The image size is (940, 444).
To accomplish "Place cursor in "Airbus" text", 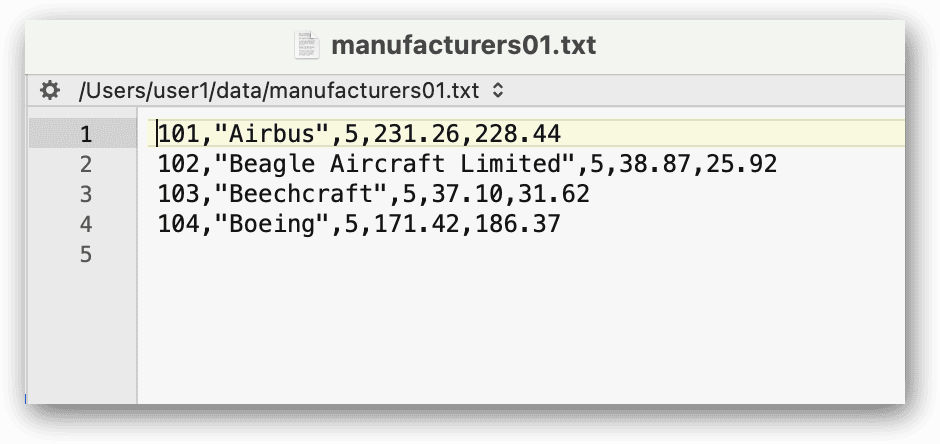I will 273,134.
